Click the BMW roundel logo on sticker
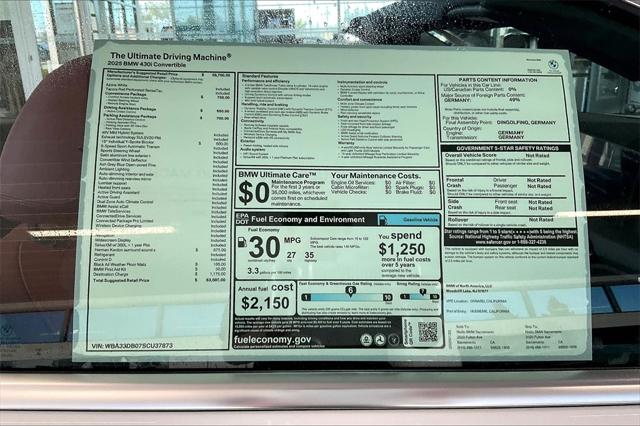Viewport: 640px width, 426px height. coord(553,65)
